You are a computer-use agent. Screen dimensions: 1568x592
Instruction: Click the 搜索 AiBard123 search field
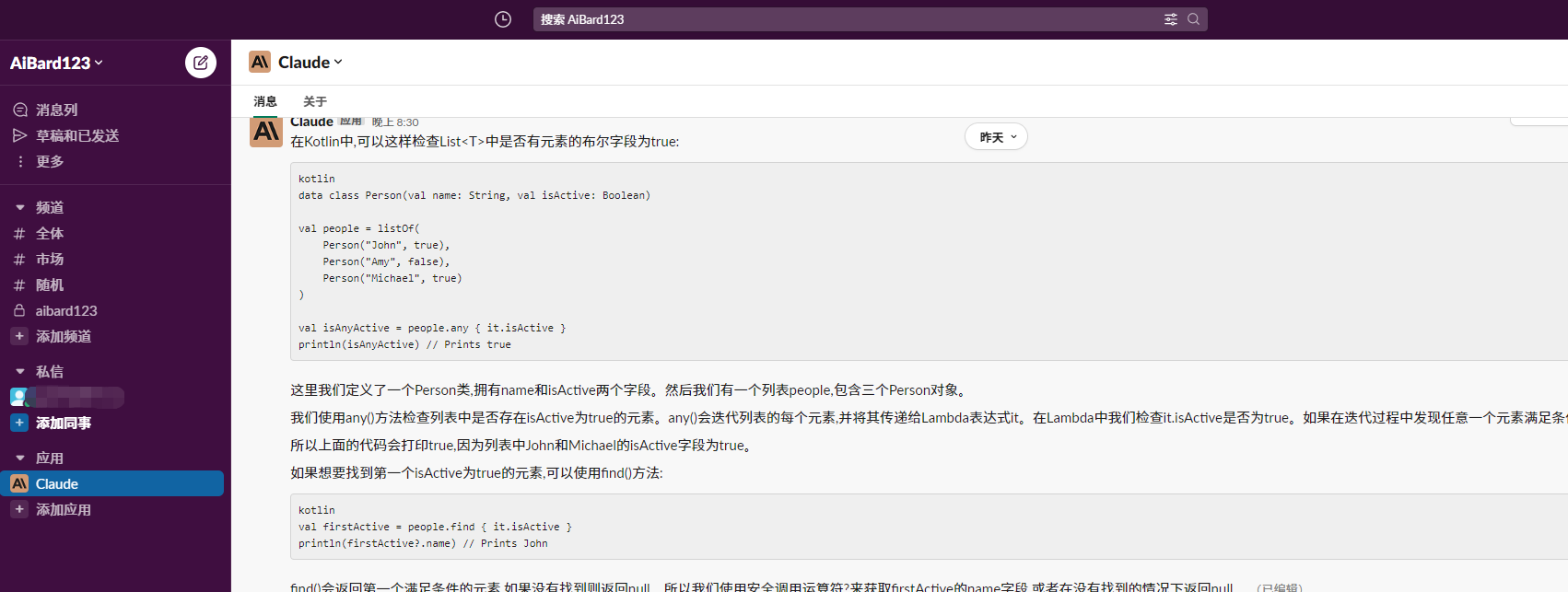pos(848,19)
